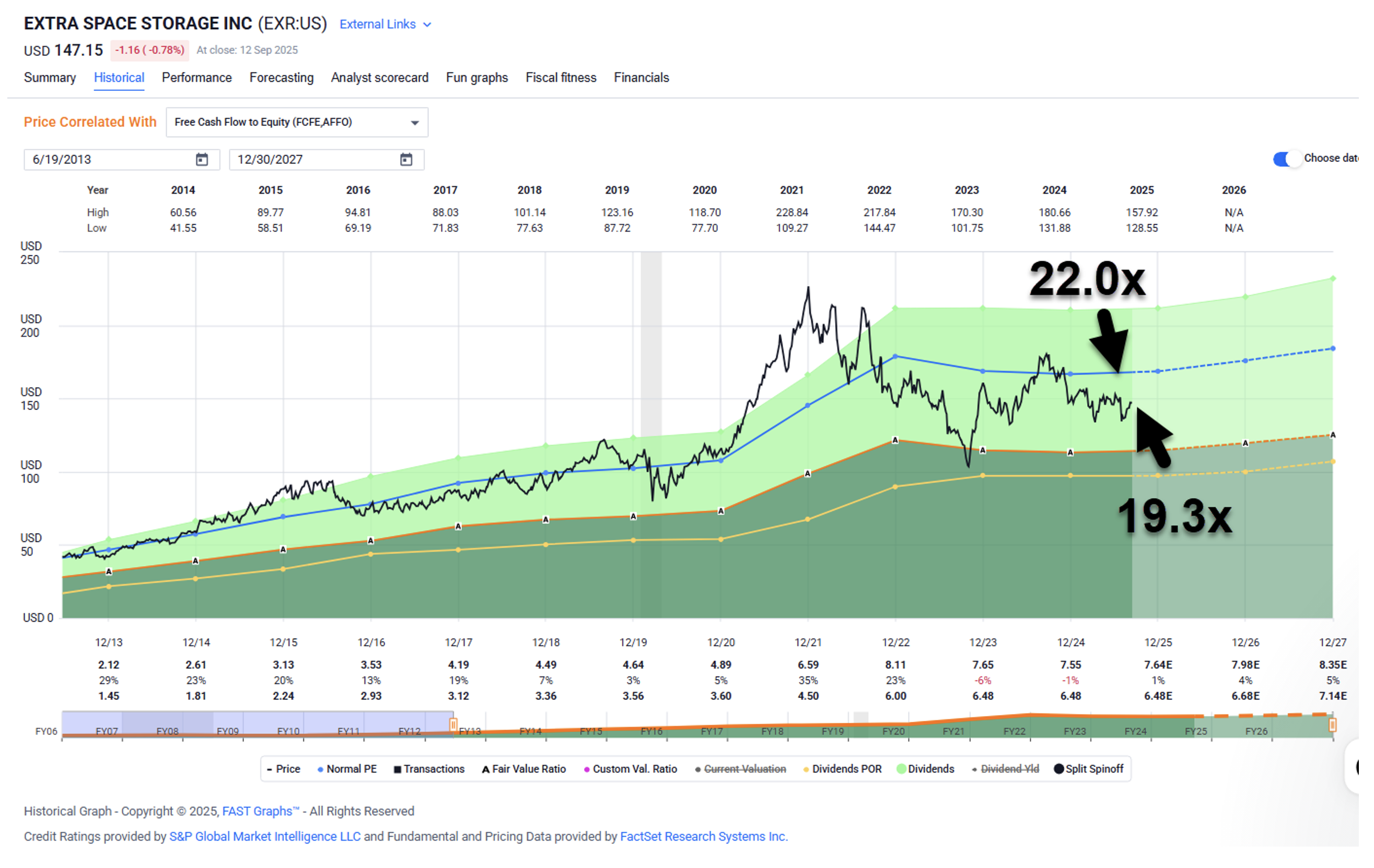The height and width of the screenshot is (868, 1374).
Task: Click the 12/22 AFFO value 8.11
Action: (x=896, y=665)
